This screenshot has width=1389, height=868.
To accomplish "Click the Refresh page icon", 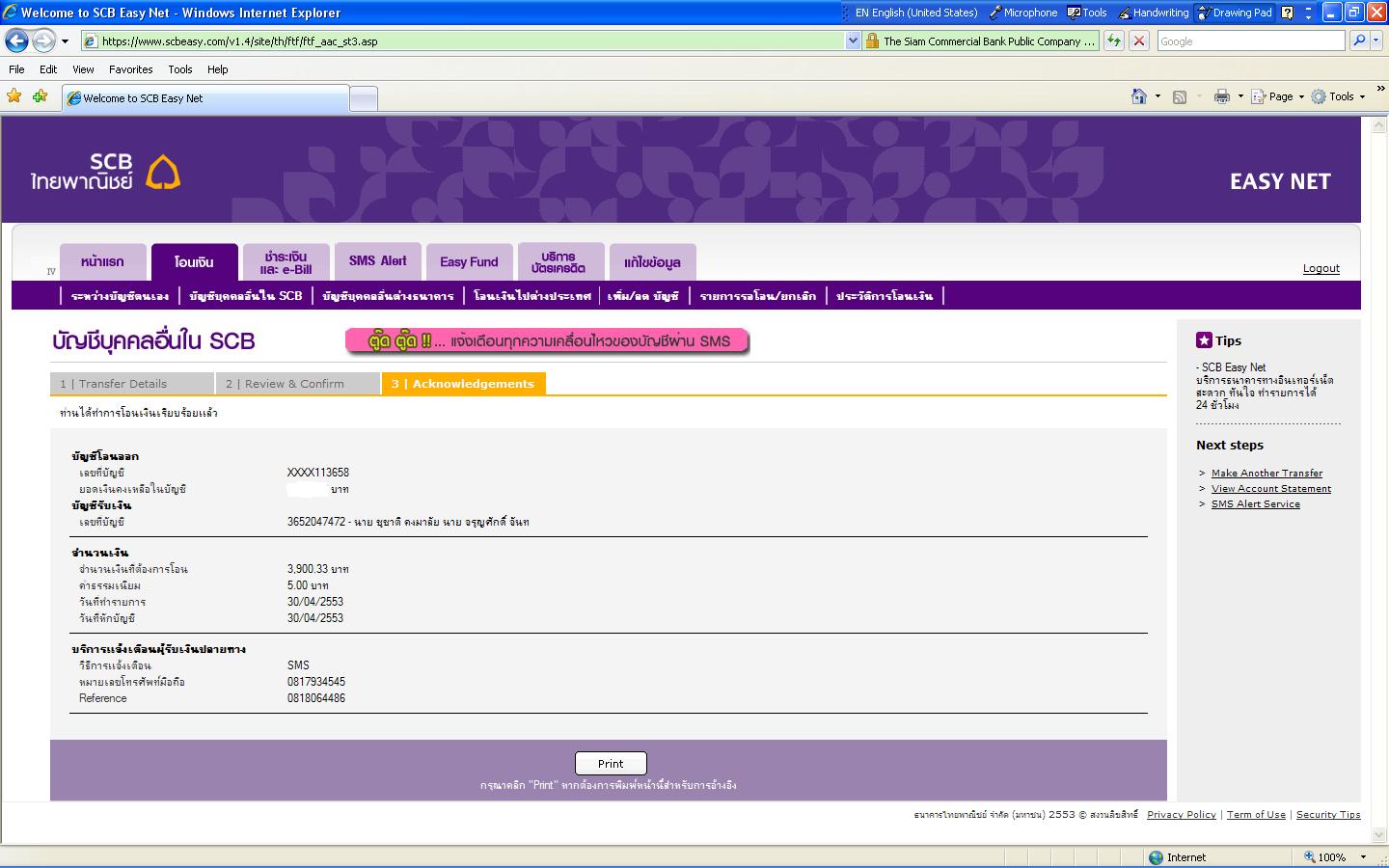I will (x=1114, y=41).
